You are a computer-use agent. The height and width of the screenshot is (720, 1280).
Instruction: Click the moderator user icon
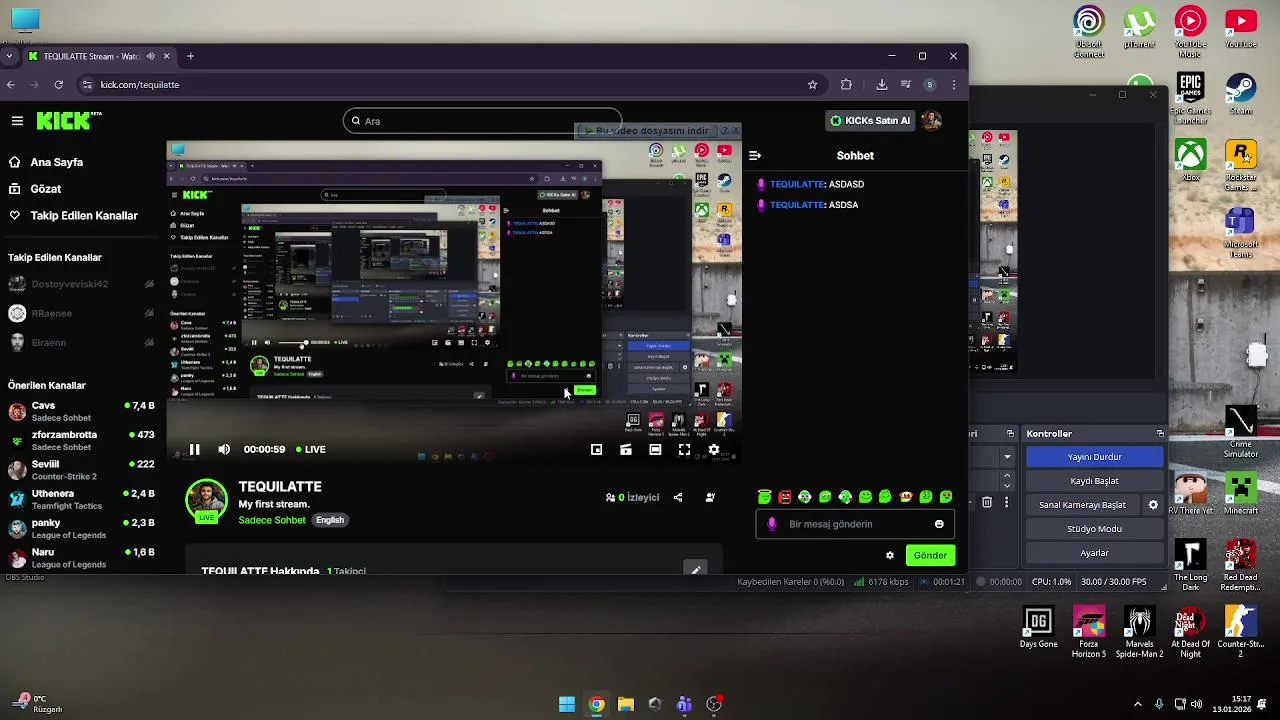[710, 497]
